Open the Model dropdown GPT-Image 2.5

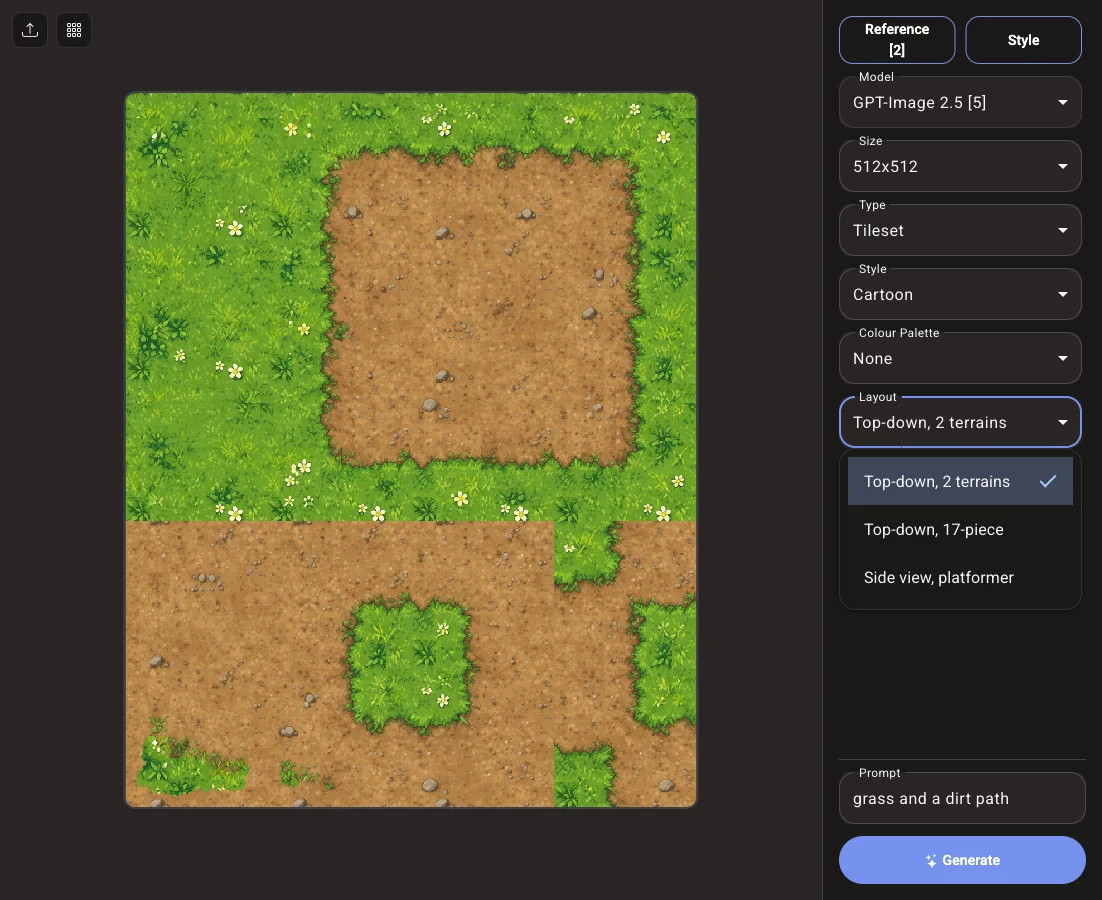tap(960, 103)
